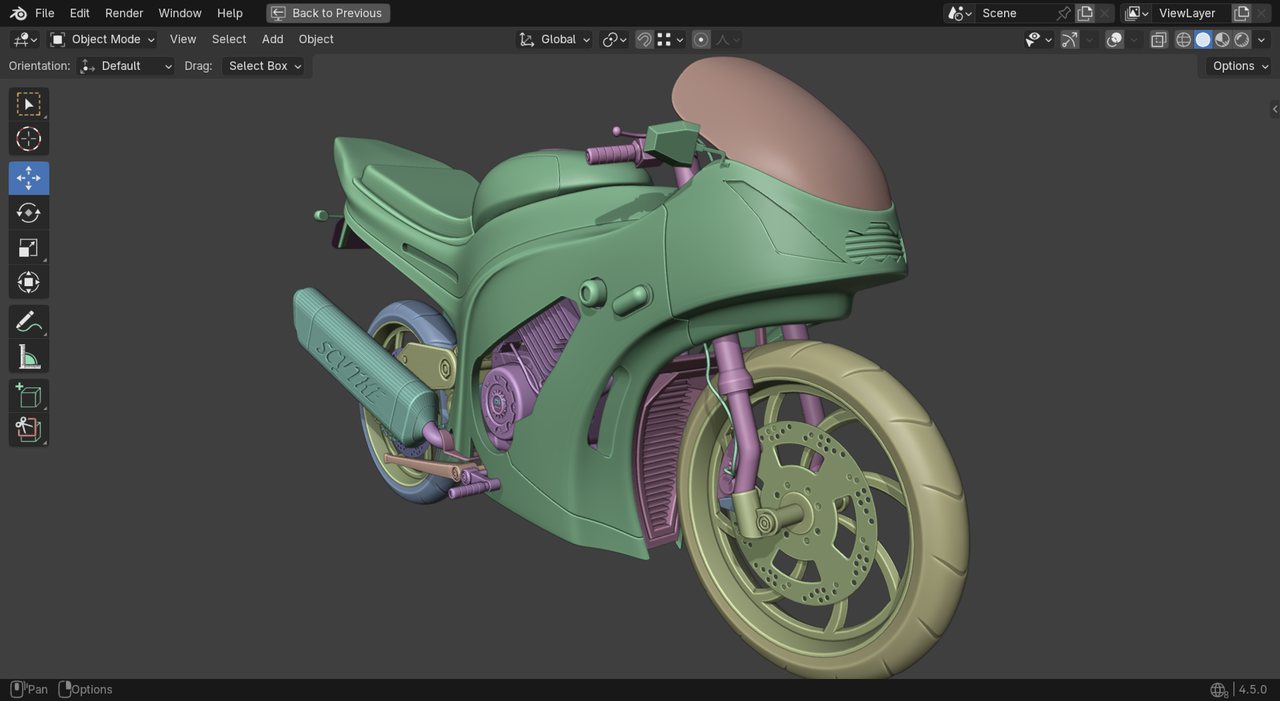Open the Options popover at top right
This screenshot has width=1280, height=701.
(1239, 66)
